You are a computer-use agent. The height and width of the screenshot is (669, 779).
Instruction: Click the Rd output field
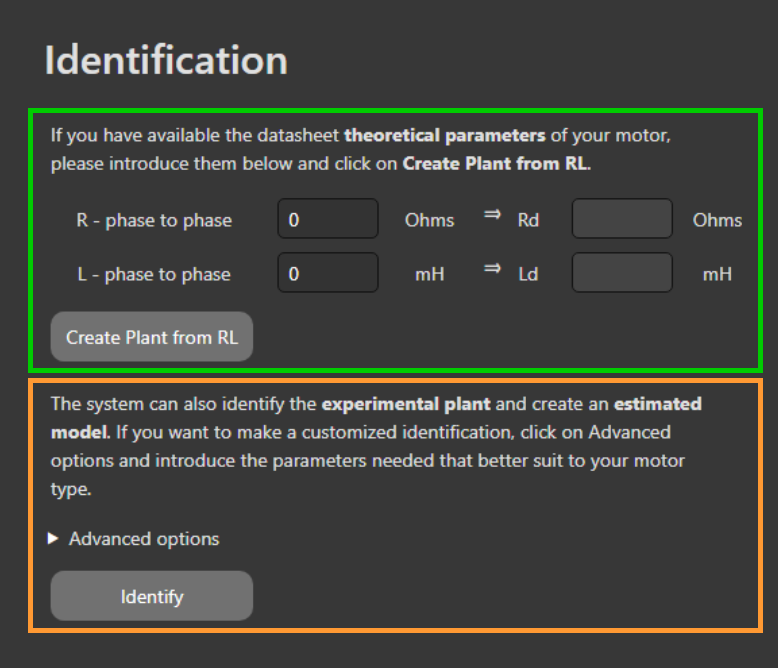pyautogui.click(x=621, y=220)
